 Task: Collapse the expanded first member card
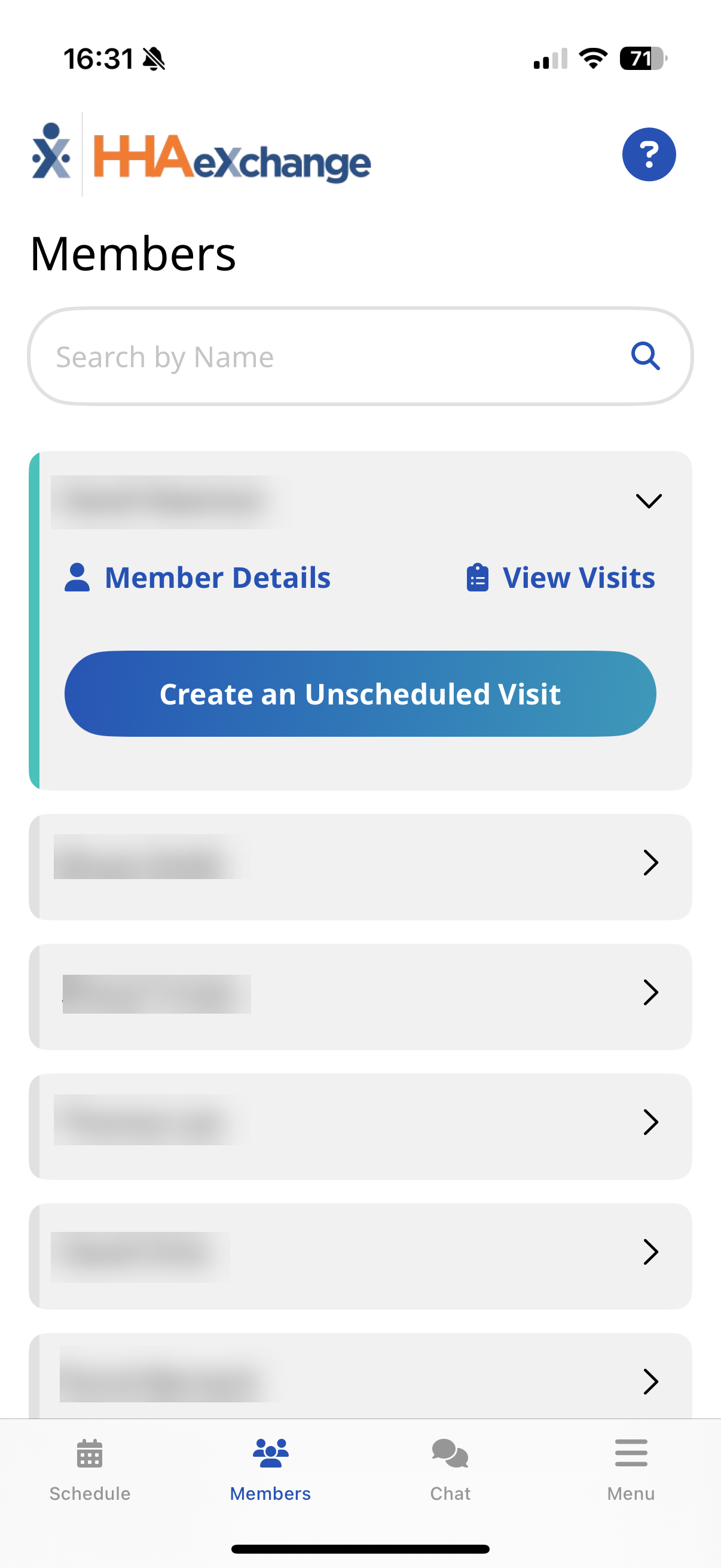(649, 501)
